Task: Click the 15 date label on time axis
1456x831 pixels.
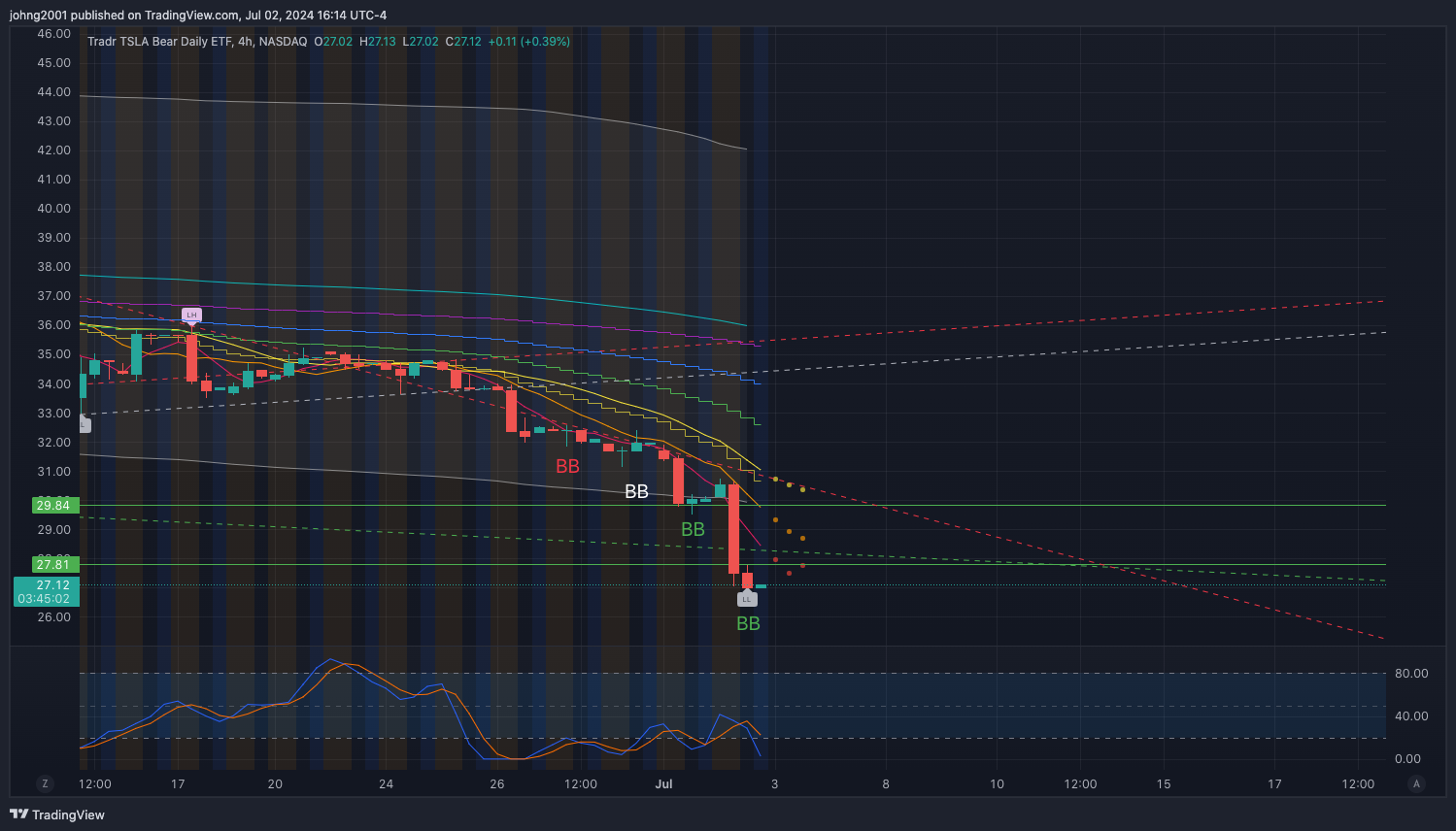Action: (x=1164, y=784)
